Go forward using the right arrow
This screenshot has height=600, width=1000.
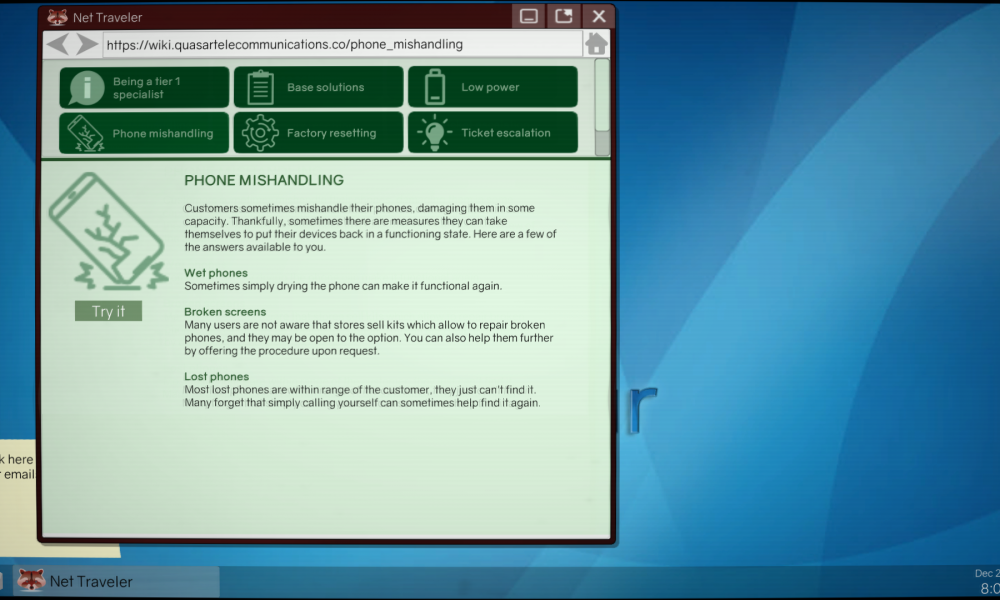(x=87, y=44)
